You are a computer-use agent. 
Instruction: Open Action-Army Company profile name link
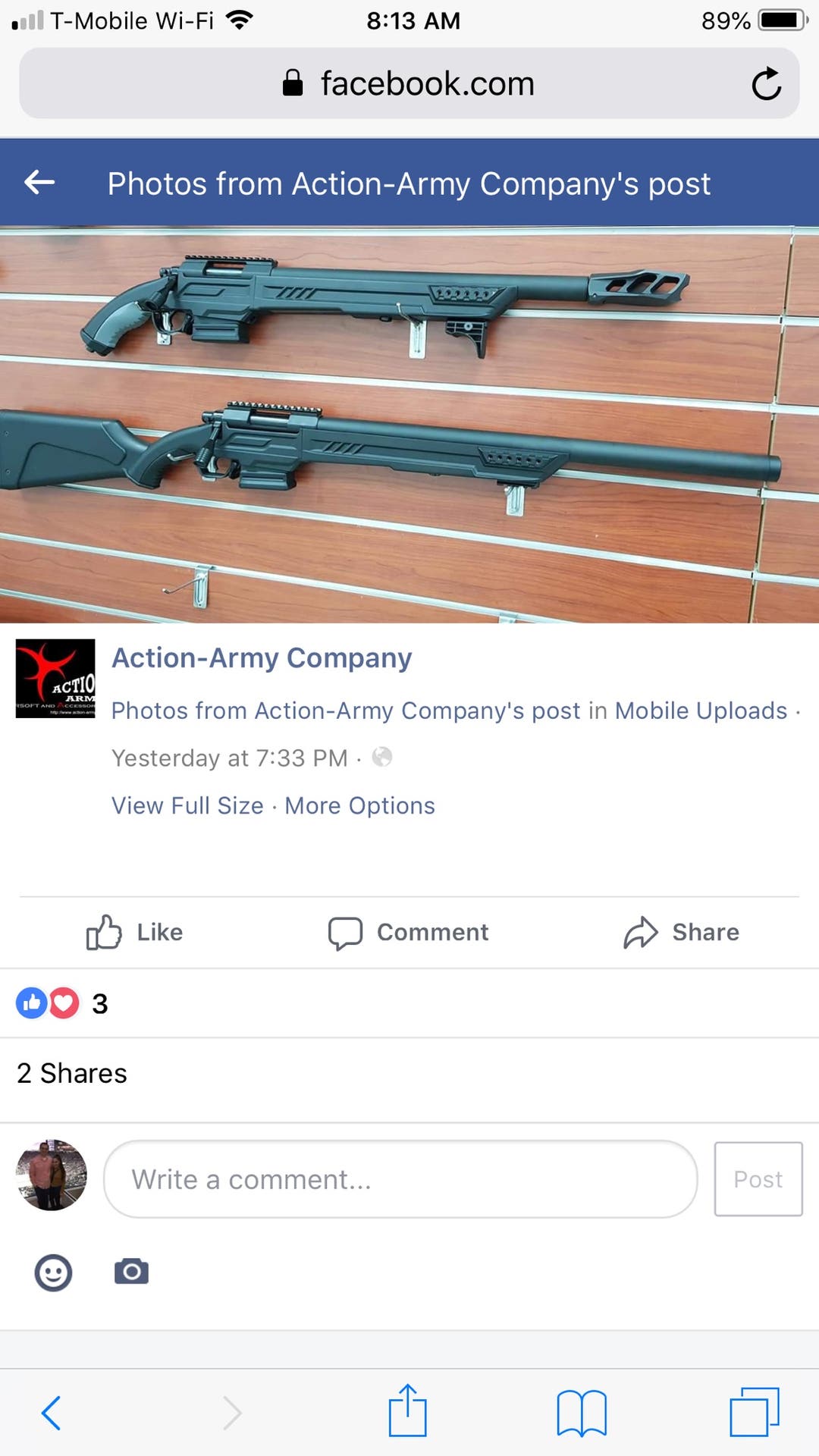tap(262, 657)
